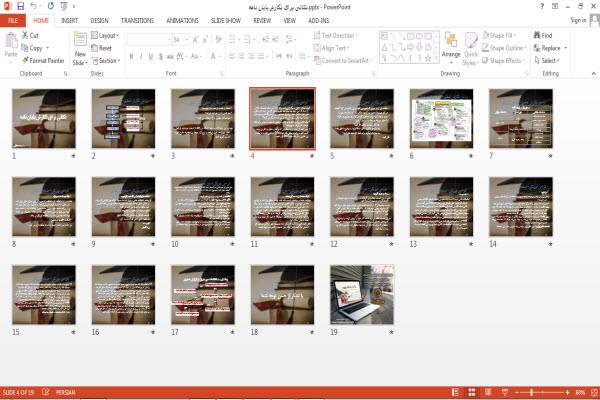Toggle Align Right paragraph
This screenshot has height=400, width=600.
251,57
